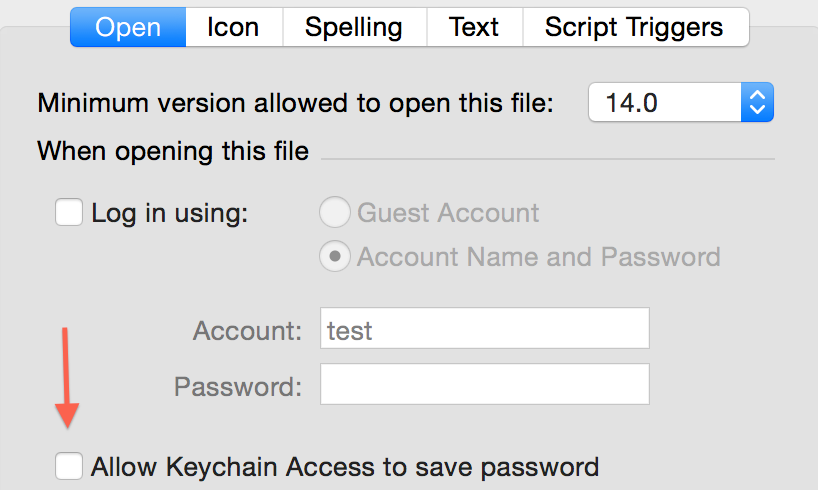The image size is (818, 490).
Task: Tick the Allow Keychain Access checkbox
Action: pyautogui.click(x=69, y=465)
